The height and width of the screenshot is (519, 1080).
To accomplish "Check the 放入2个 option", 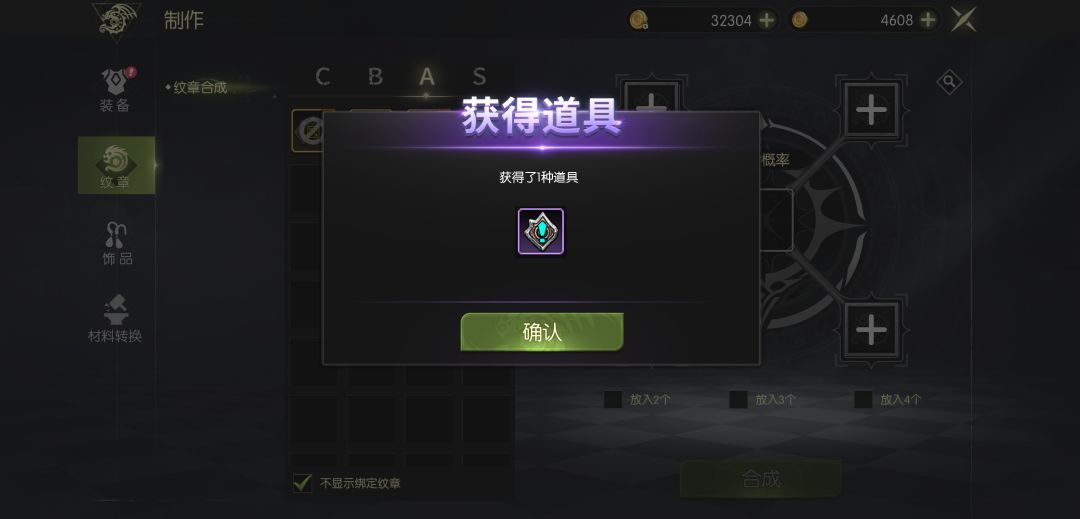I will 612,399.
